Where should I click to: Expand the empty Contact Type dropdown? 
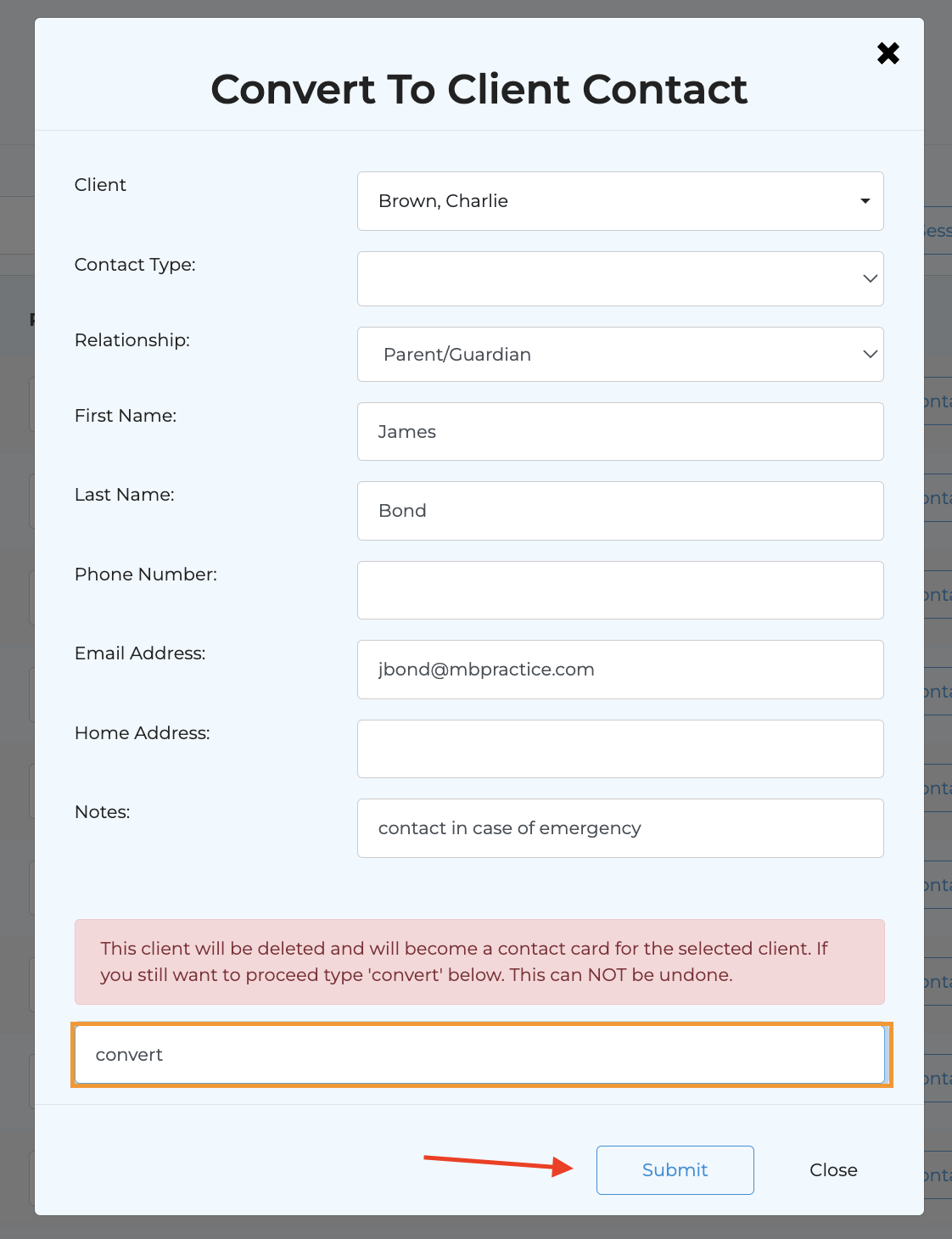(x=620, y=278)
